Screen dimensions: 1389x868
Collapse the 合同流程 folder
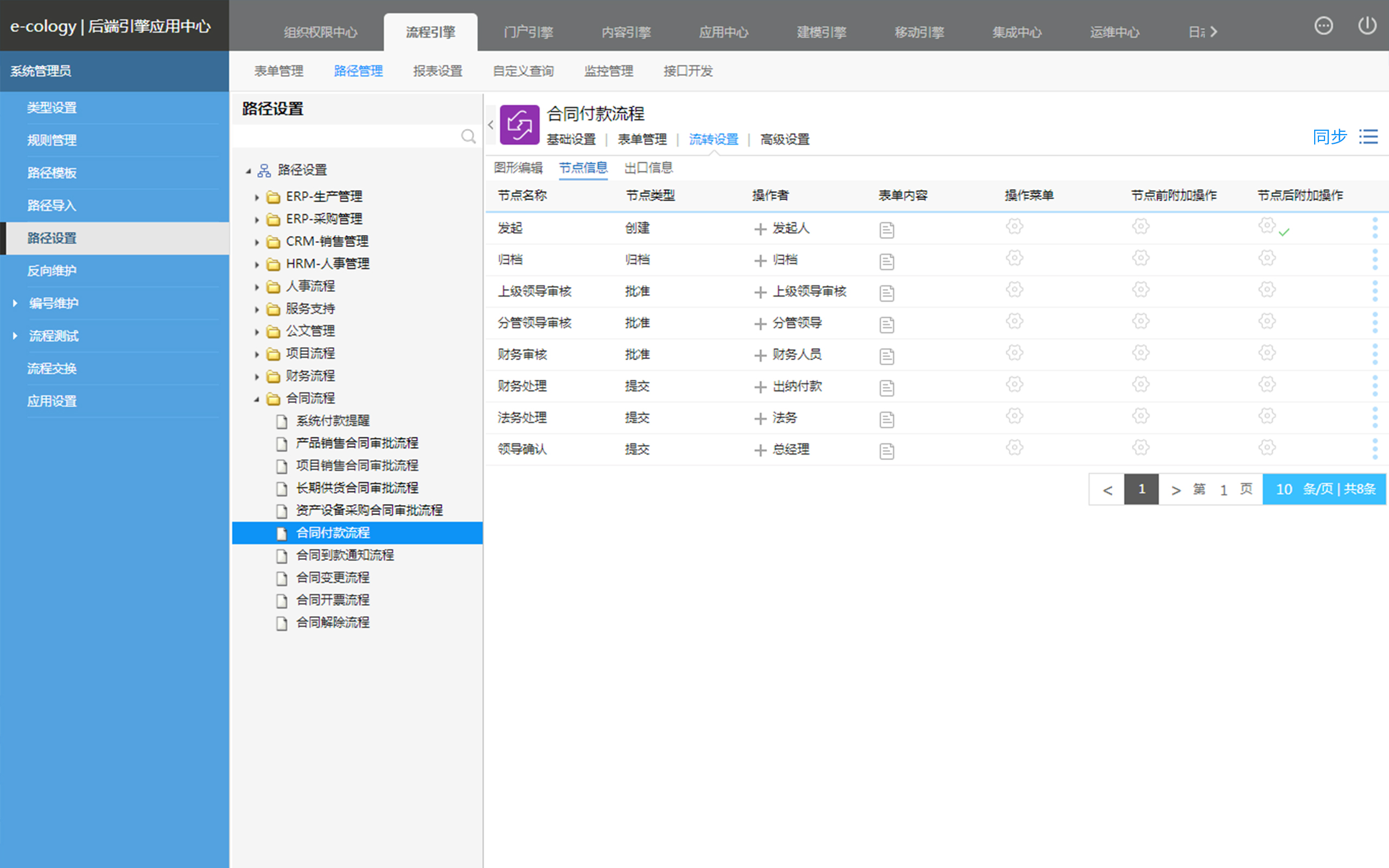(x=257, y=399)
